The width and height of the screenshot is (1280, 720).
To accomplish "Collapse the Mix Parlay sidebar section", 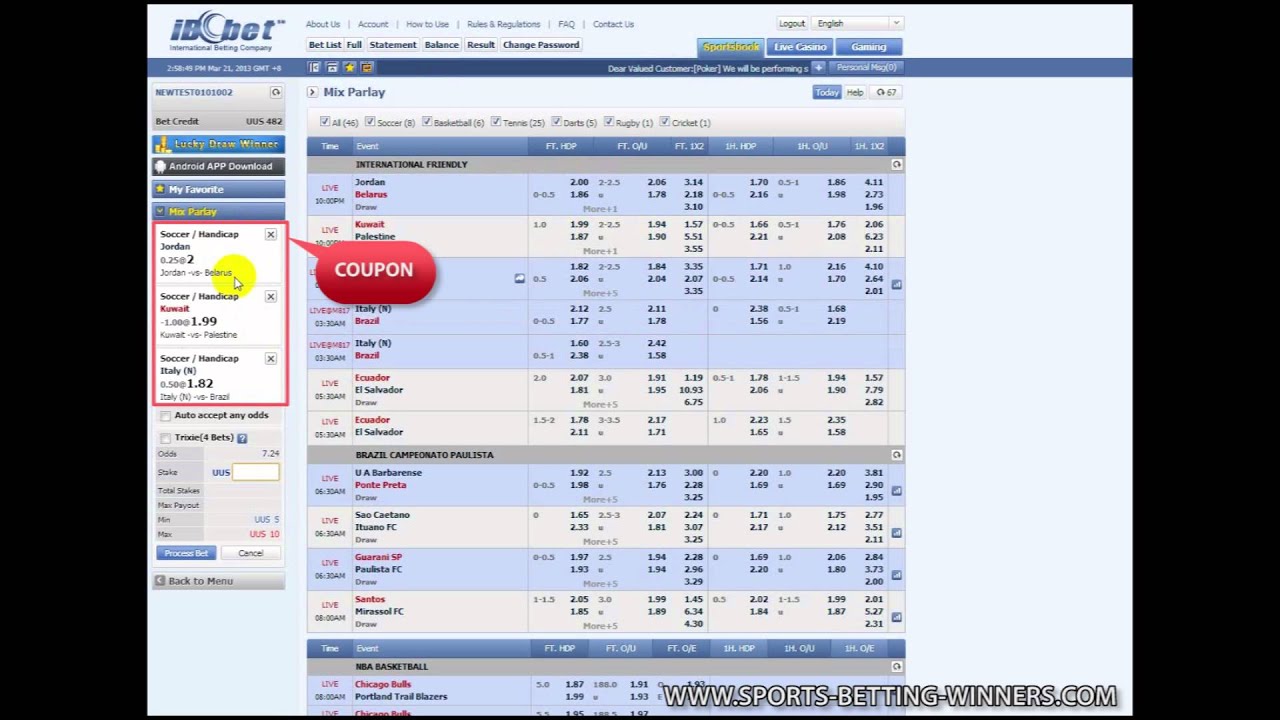I will point(218,212).
